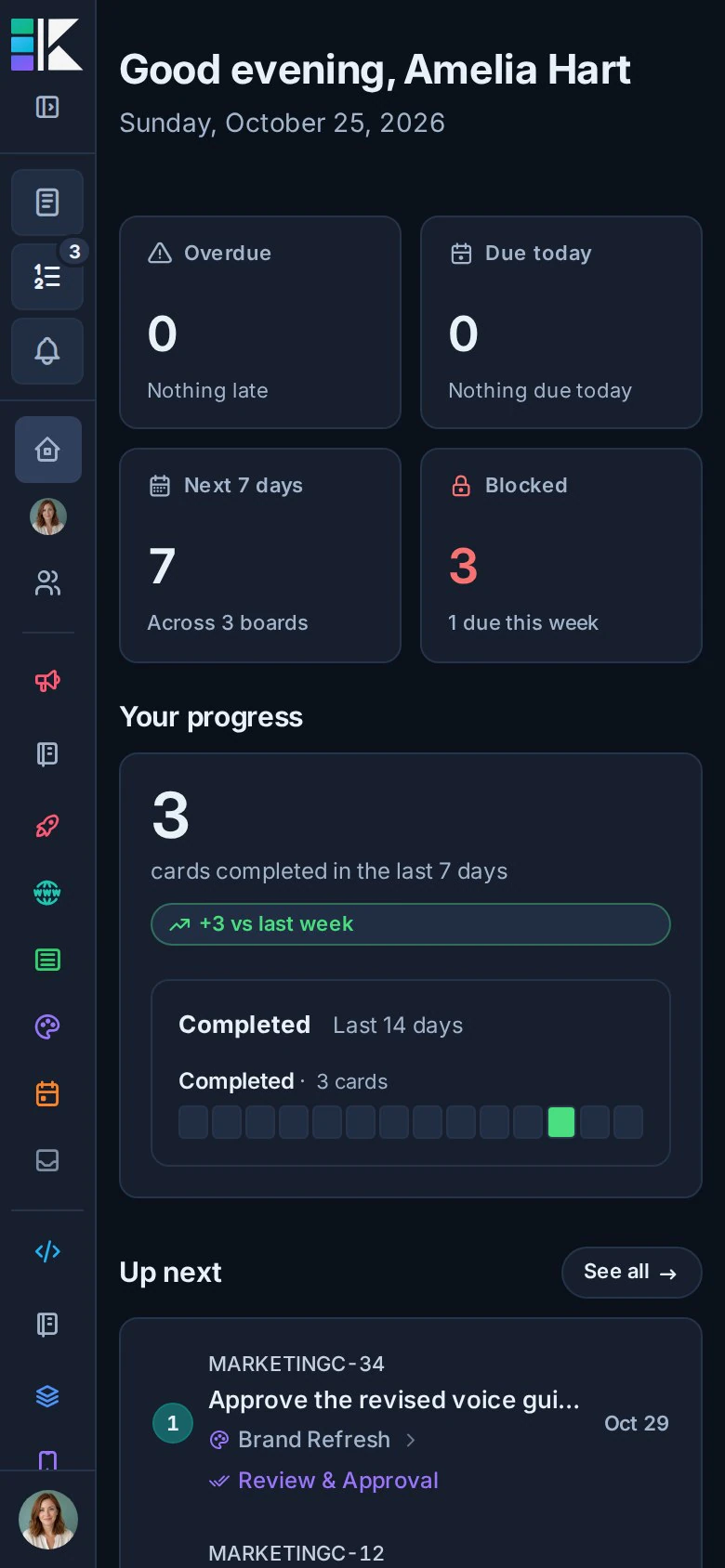Toggle the sidebar collapse icon
The image size is (725, 1568).
[x=47, y=107]
